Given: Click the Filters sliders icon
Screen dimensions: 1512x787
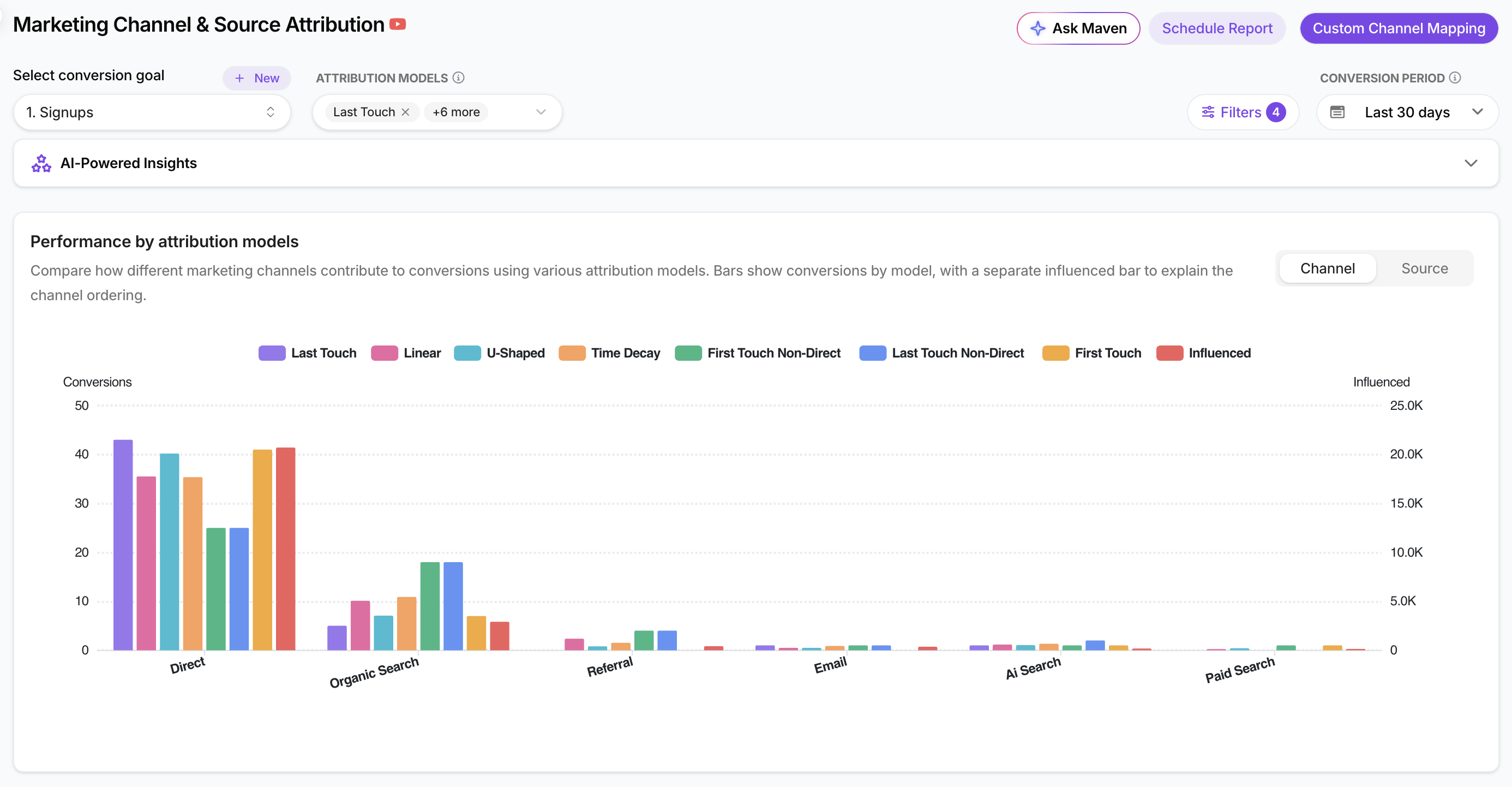Looking at the screenshot, I should 1208,111.
